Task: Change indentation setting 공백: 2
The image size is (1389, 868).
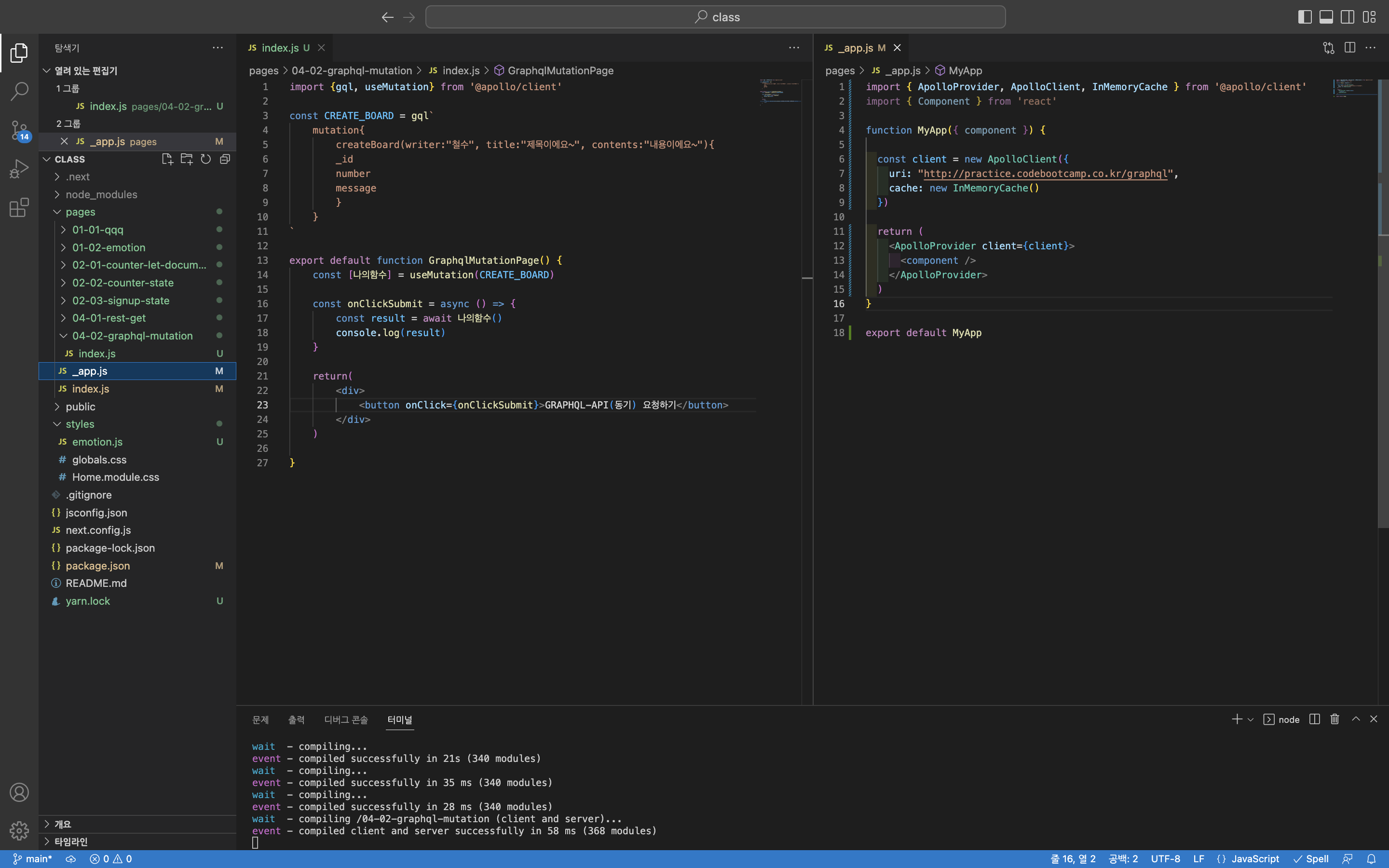Action: click(1123, 859)
